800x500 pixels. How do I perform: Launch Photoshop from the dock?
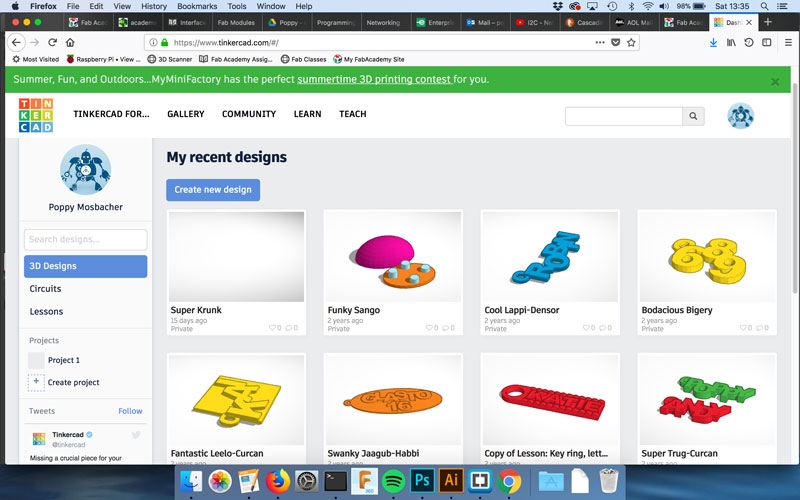(422, 481)
